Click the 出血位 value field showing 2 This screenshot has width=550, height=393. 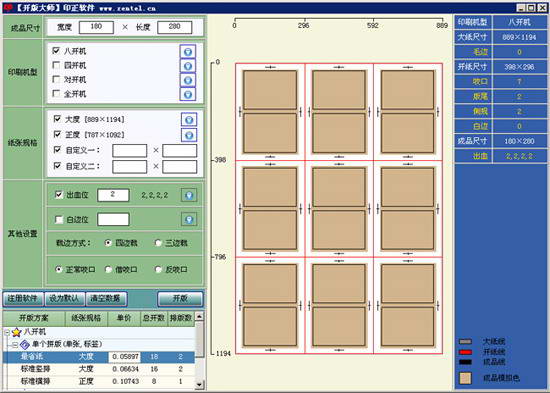113,195
